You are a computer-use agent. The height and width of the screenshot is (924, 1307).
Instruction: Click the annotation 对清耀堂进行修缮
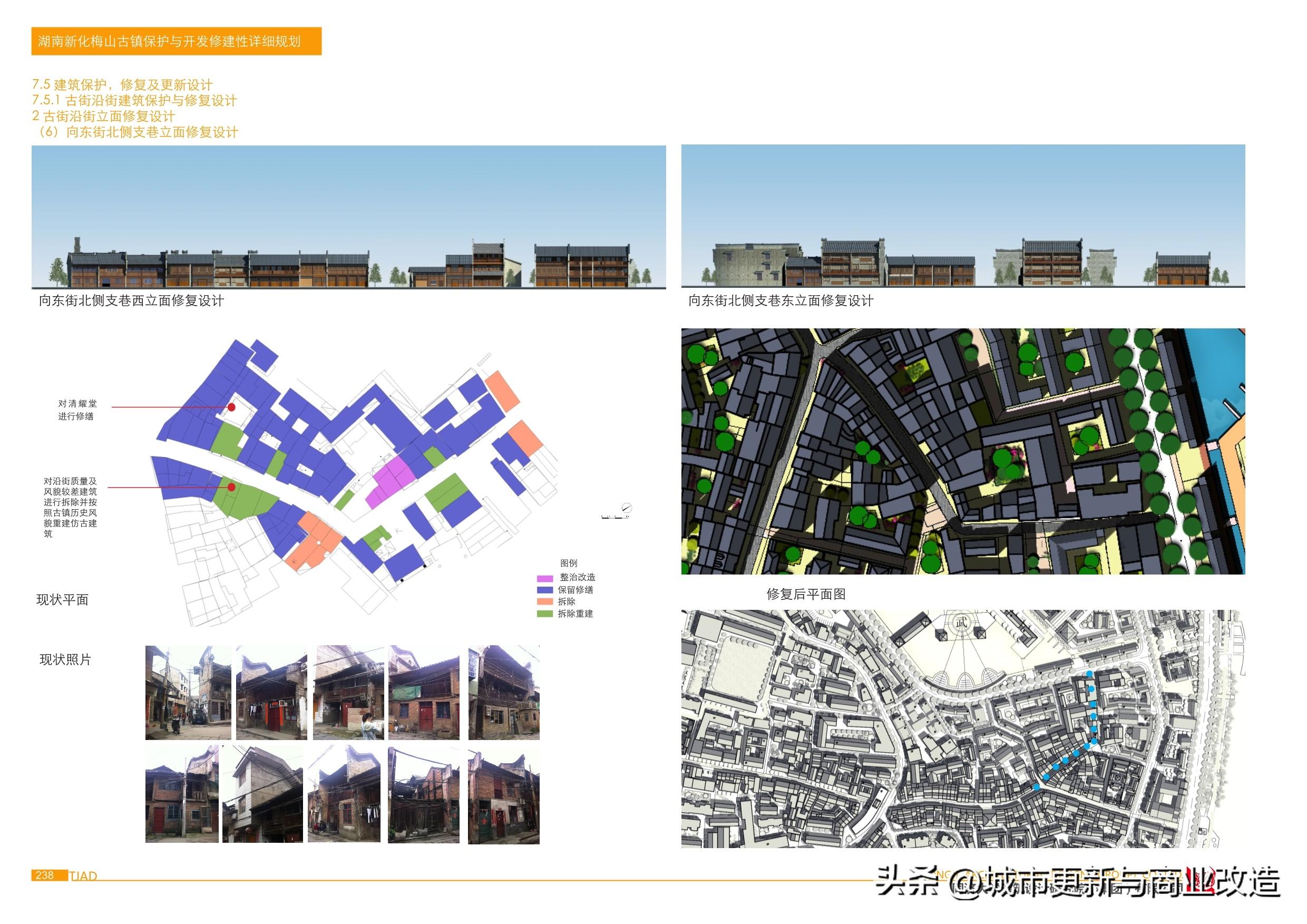click(x=77, y=410)
